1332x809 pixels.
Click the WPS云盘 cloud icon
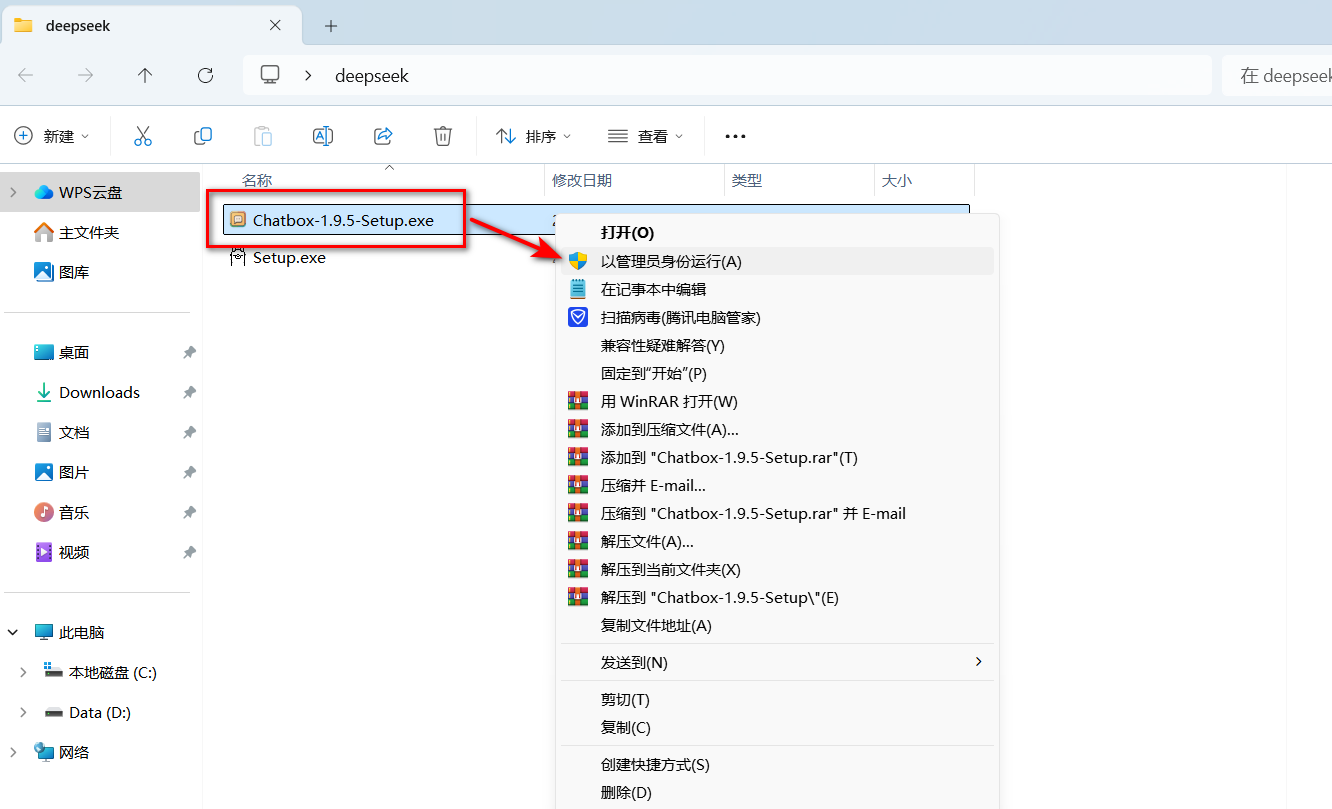click(x=44, y=192)
